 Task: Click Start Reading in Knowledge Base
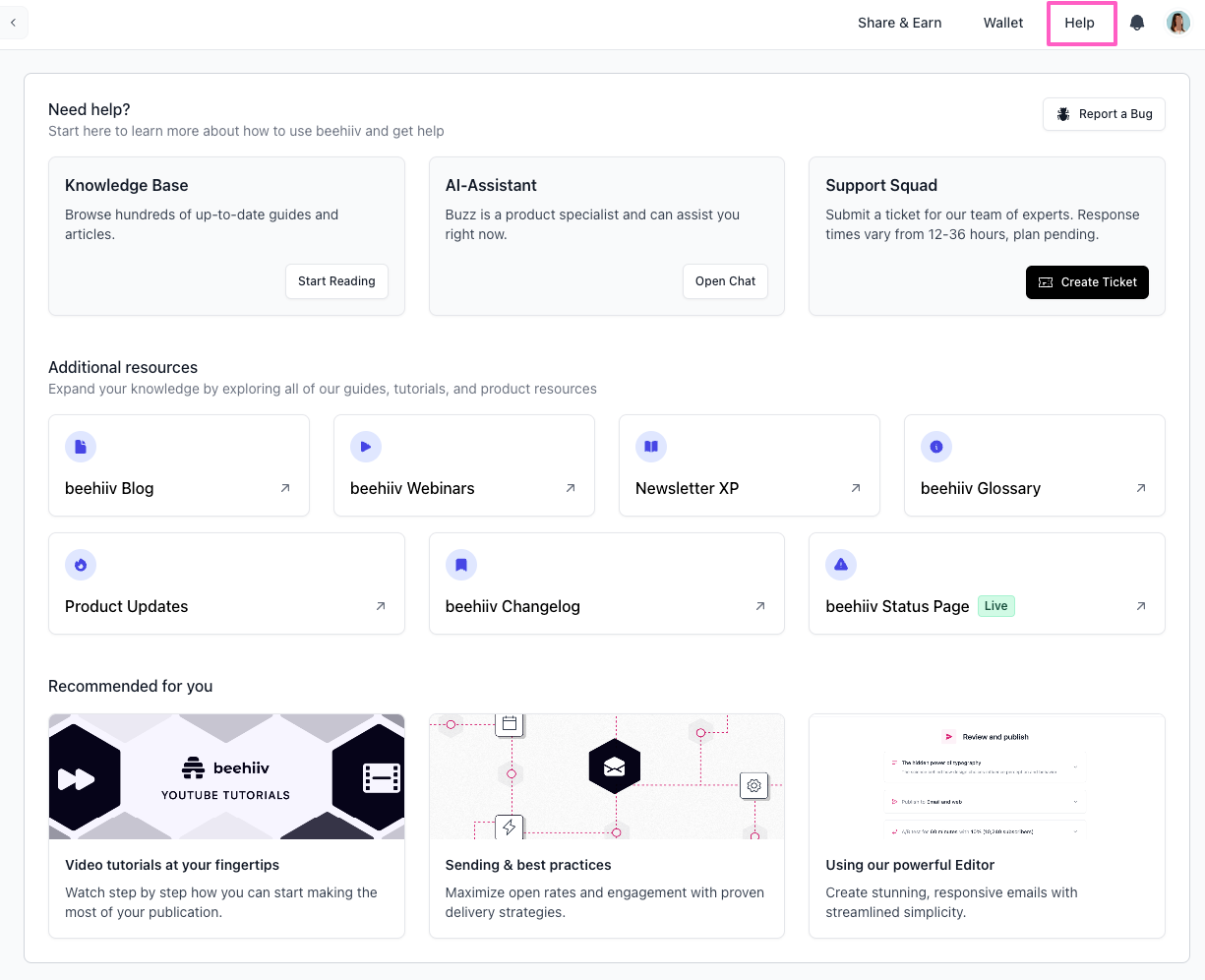pyautogui.click(x=336, y=281)
